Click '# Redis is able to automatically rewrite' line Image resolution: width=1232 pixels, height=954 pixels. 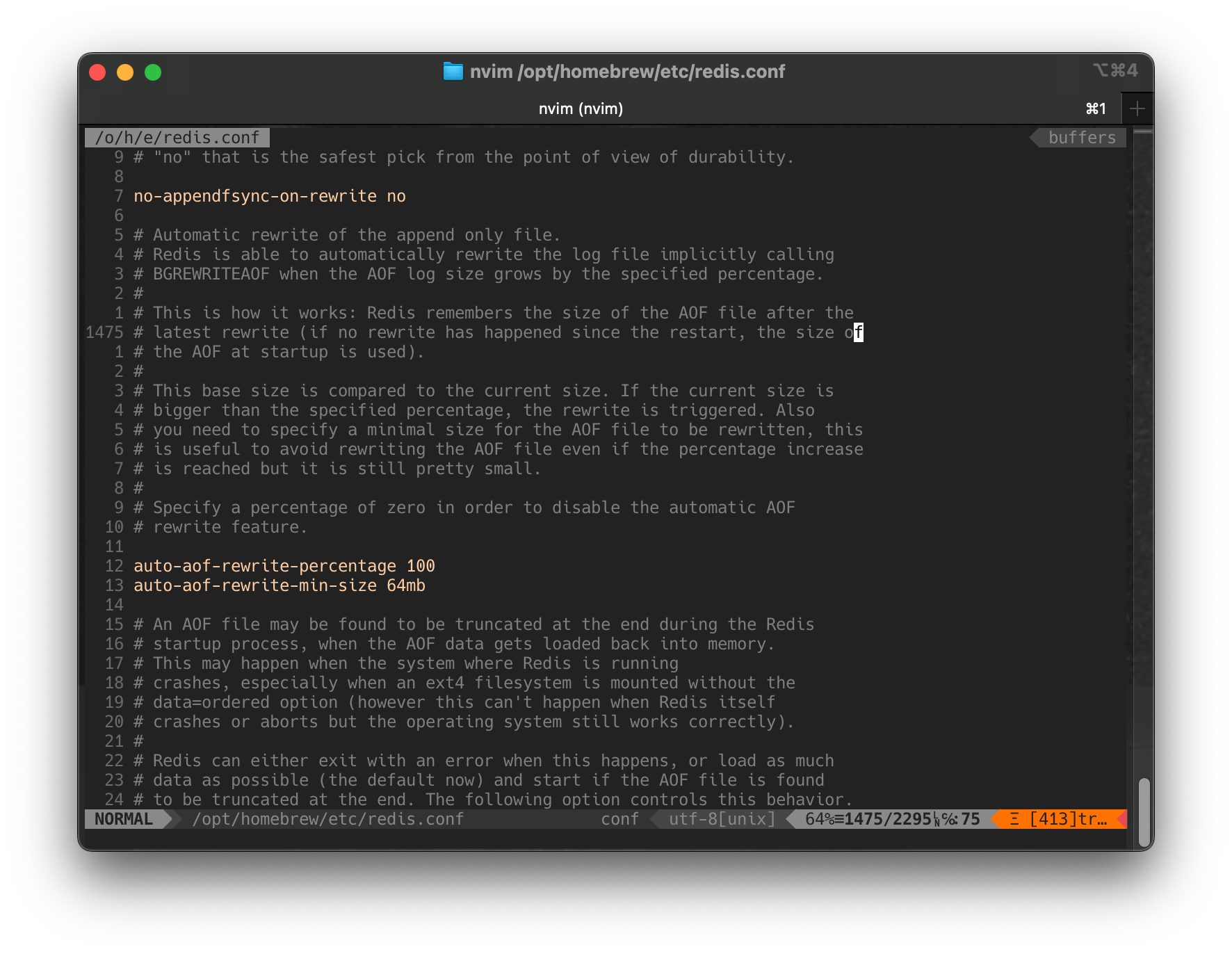pos(484,254)
